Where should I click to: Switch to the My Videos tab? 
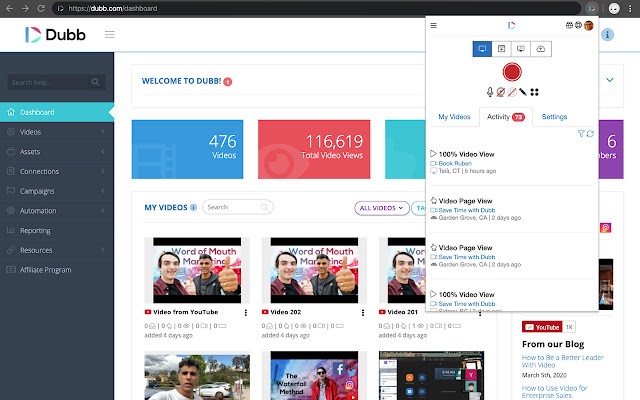pyautogui.click(x=454, y=117)
